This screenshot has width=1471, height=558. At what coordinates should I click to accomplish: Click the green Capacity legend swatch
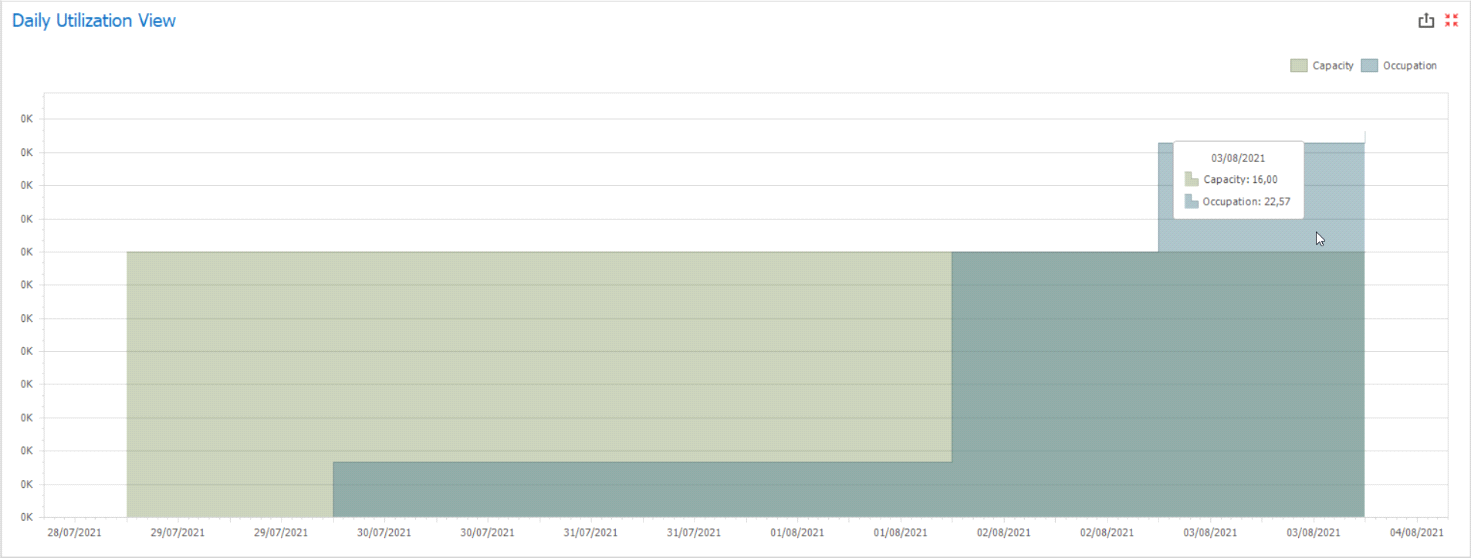tap(1299, 66)
